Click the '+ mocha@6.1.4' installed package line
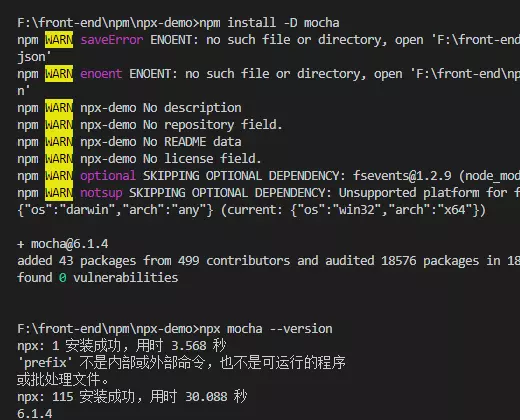Screen dimensions: 520x420 (63, 244)
